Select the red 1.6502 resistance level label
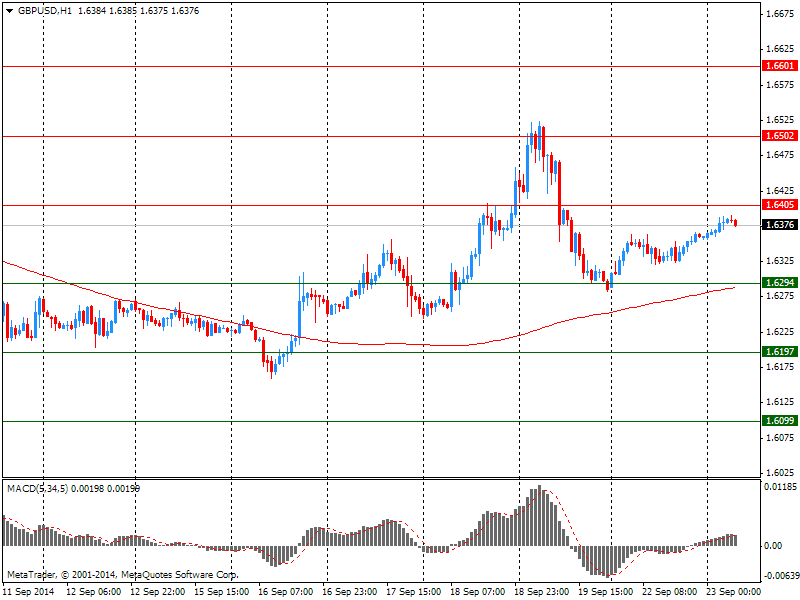The height and width of the screenshot is (600, 800). pos(780,136)
